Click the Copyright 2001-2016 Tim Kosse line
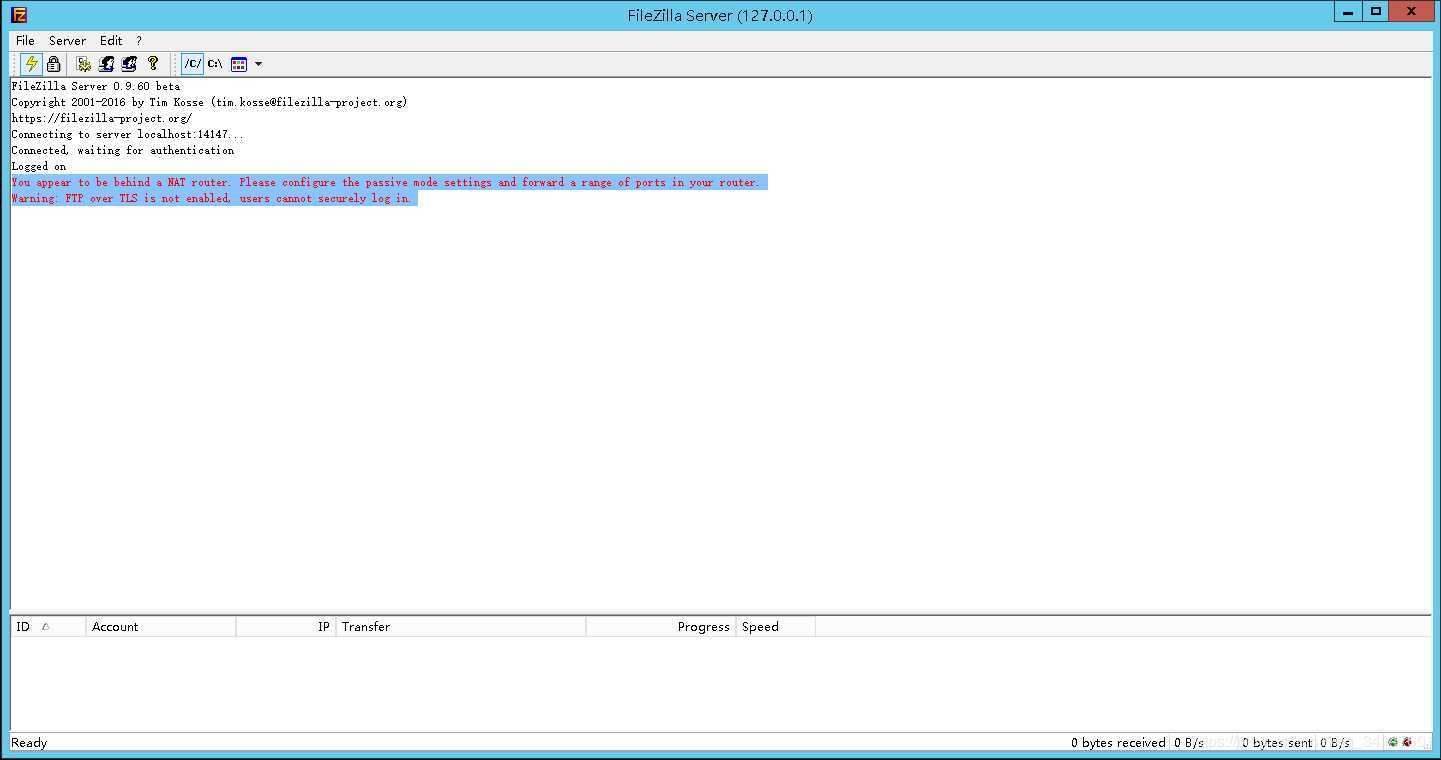Screen dimensions: 1441x760 [209, 102]
